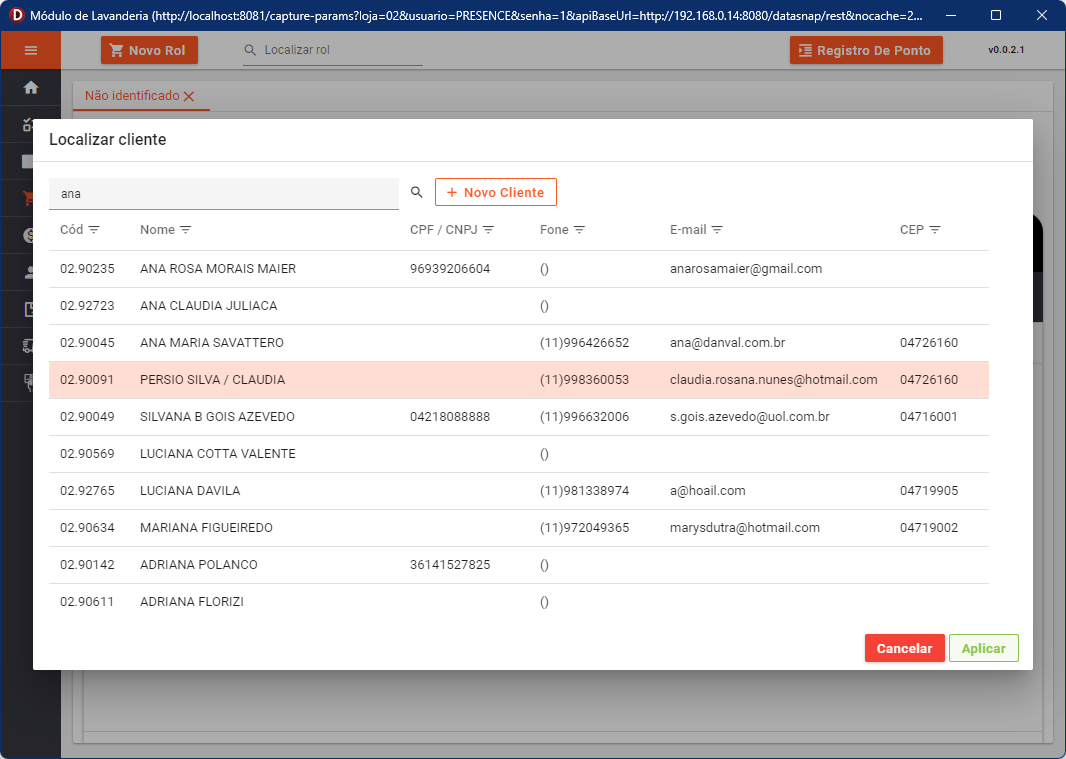Open Registro De Ponto

pos(866,50)
